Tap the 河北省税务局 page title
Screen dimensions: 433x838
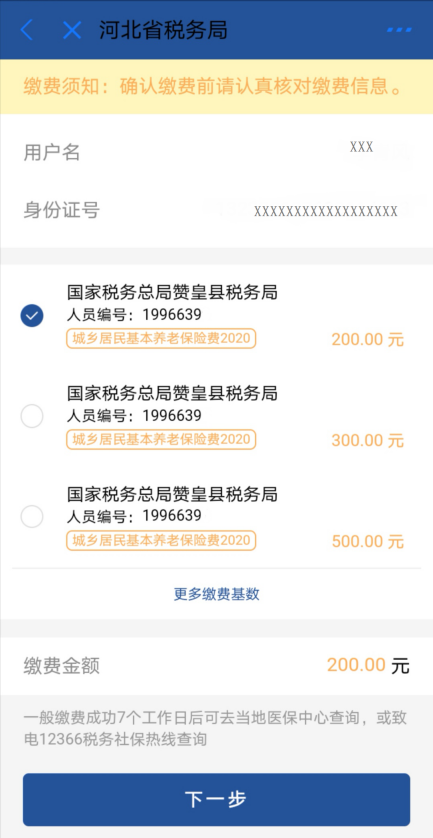click(164, 30)
